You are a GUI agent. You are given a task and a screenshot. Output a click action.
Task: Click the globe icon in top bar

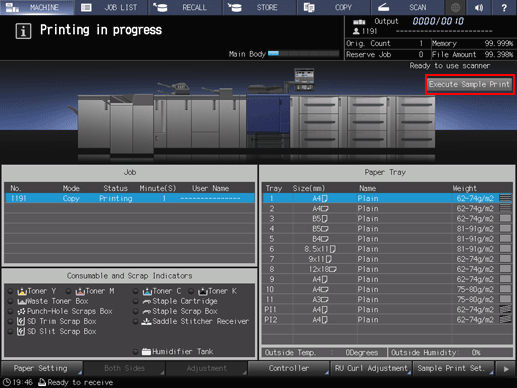455,7
